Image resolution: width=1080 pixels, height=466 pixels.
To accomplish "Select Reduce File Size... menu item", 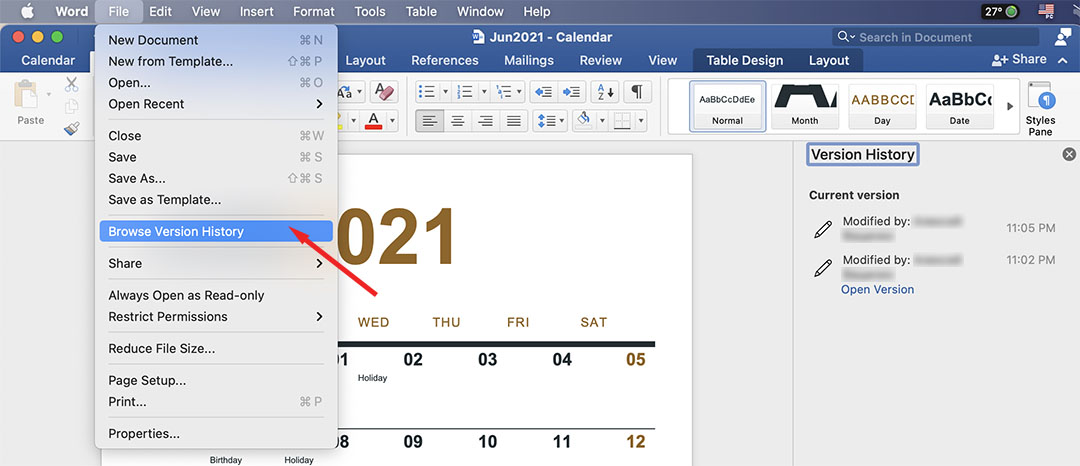I will pos(216,348).
